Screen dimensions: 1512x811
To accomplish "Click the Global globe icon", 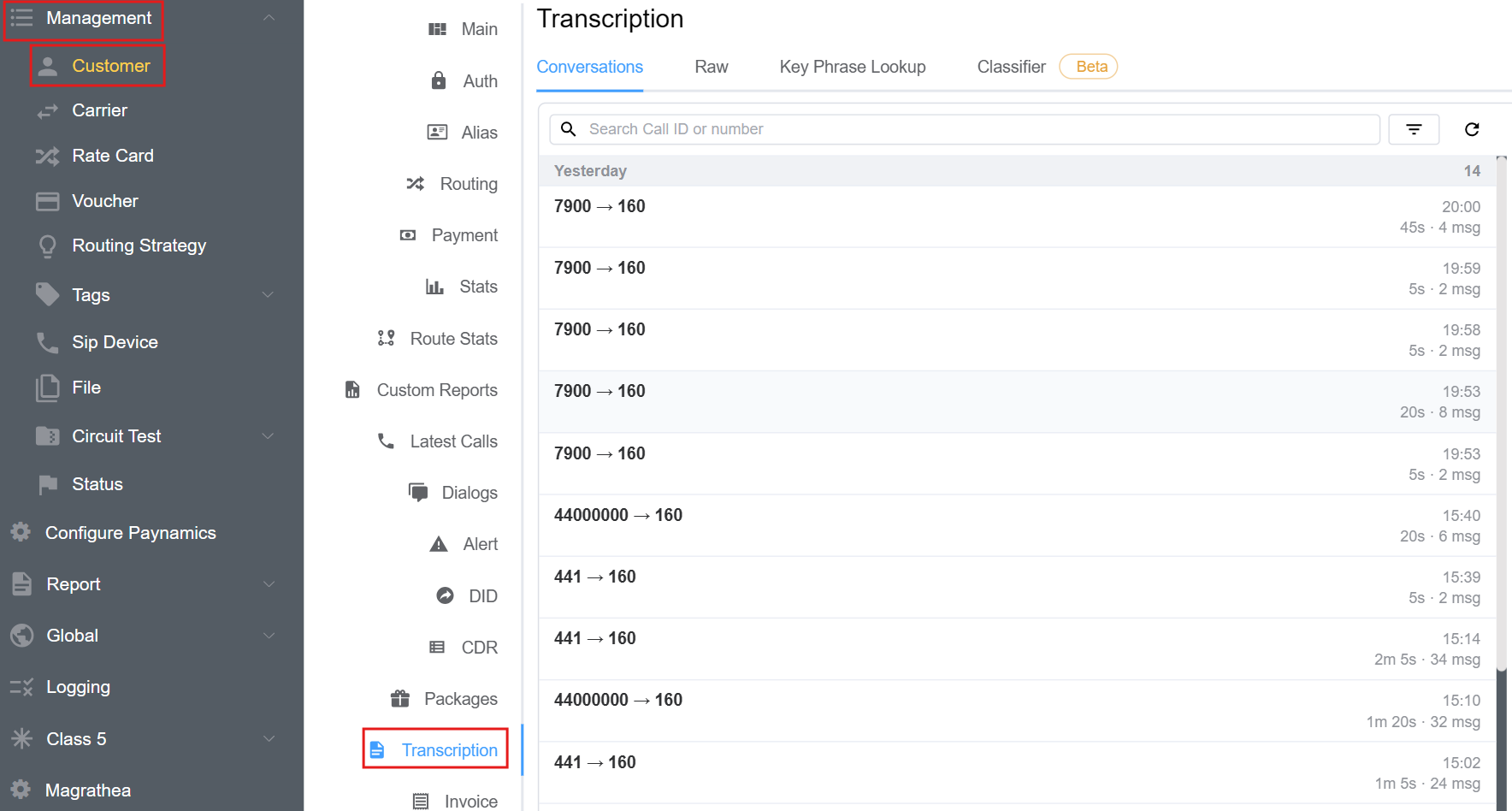I will (x=22, y=636).
